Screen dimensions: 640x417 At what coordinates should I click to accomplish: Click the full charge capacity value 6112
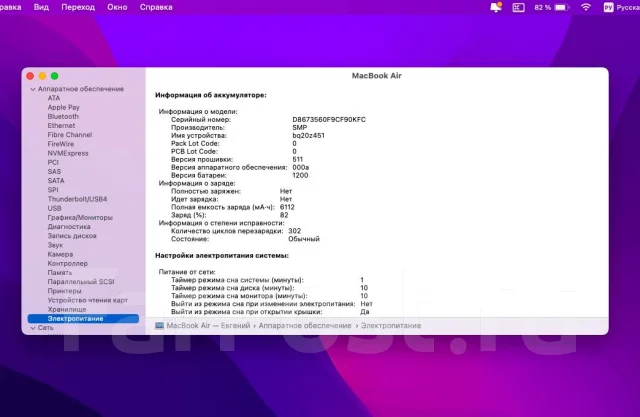[x=287, y=207]
